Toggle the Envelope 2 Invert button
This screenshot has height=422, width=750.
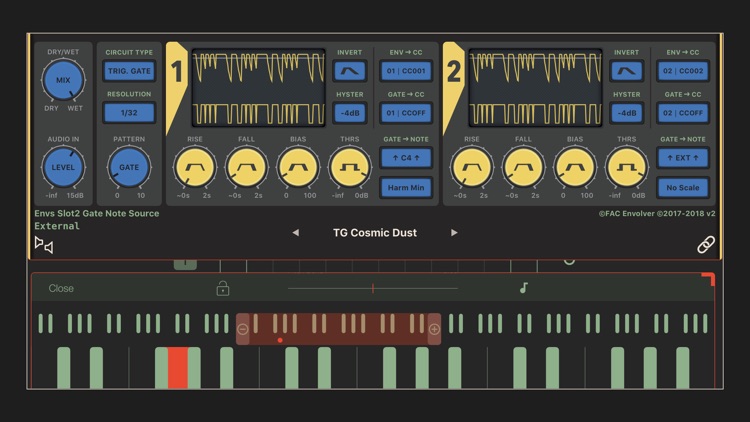pos(627,71)
